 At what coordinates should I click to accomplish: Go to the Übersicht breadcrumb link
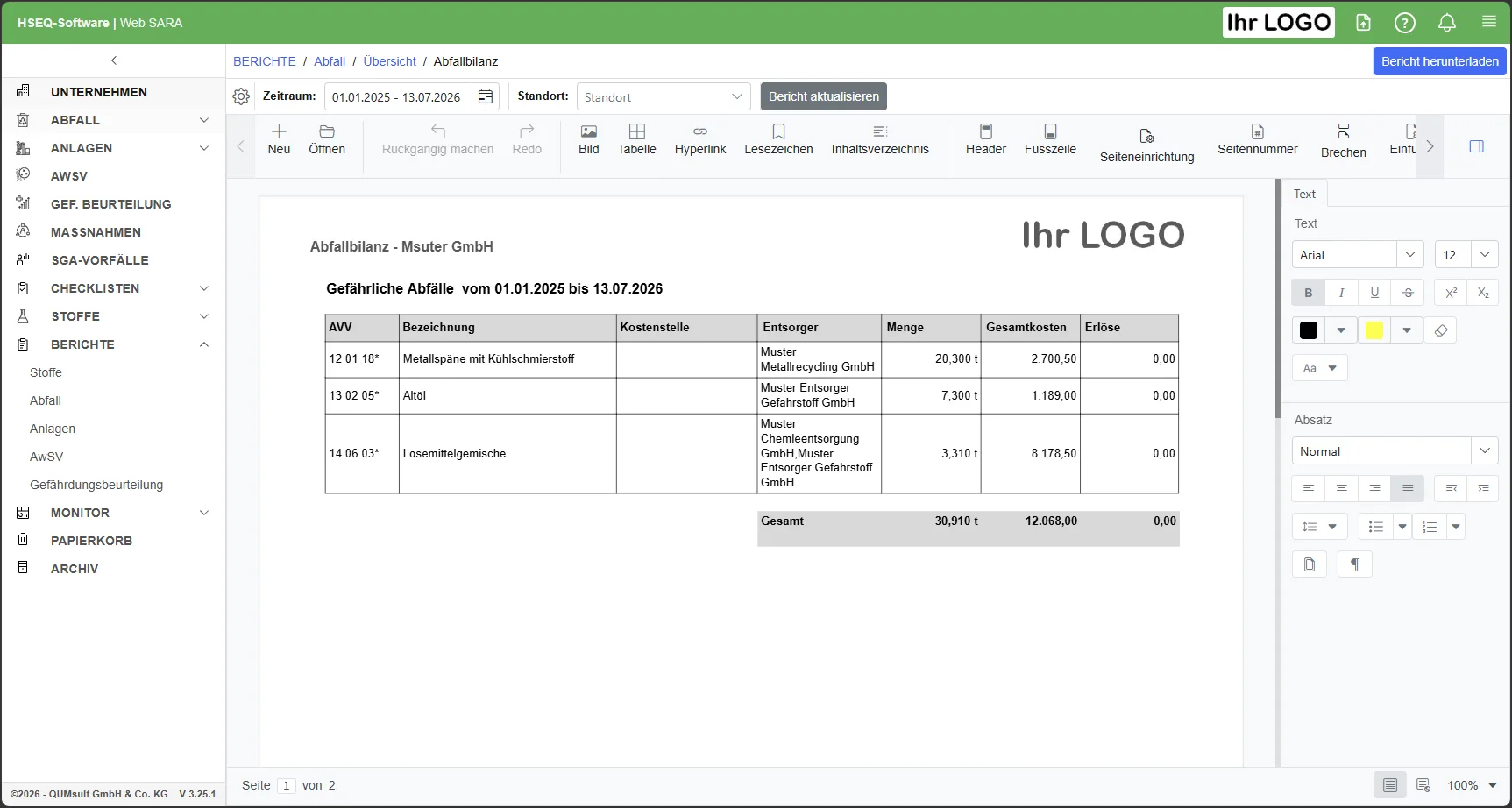[x=390, y=61]
